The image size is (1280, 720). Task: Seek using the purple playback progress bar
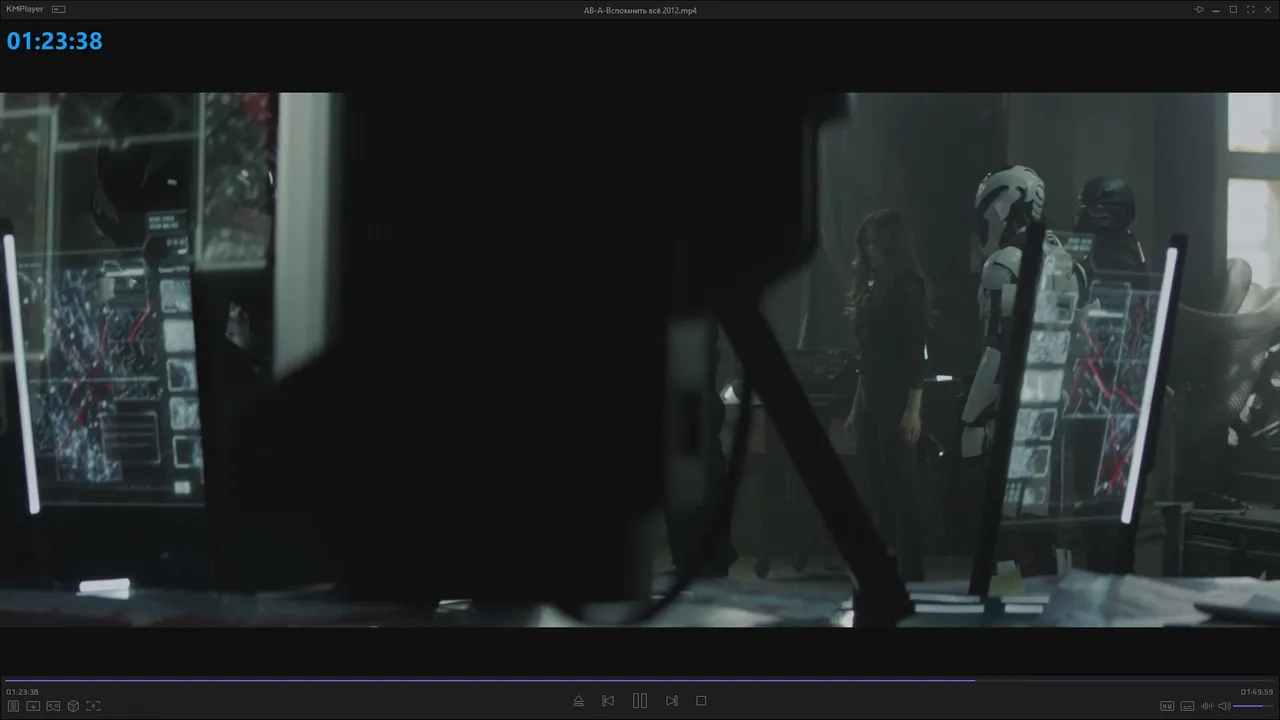pos(640,680)
